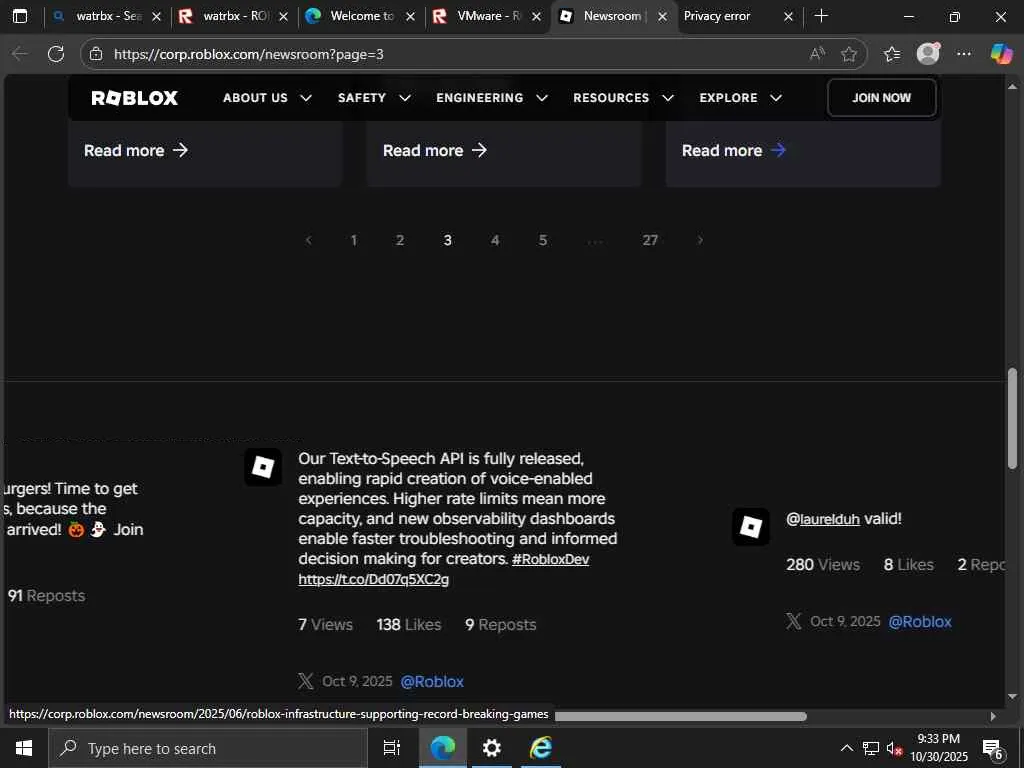Click the scrollbar down arrow

point(1012,697)
